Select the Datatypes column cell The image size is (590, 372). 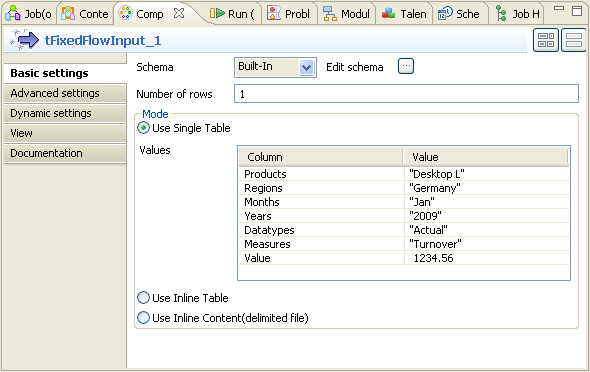(322, 230)
